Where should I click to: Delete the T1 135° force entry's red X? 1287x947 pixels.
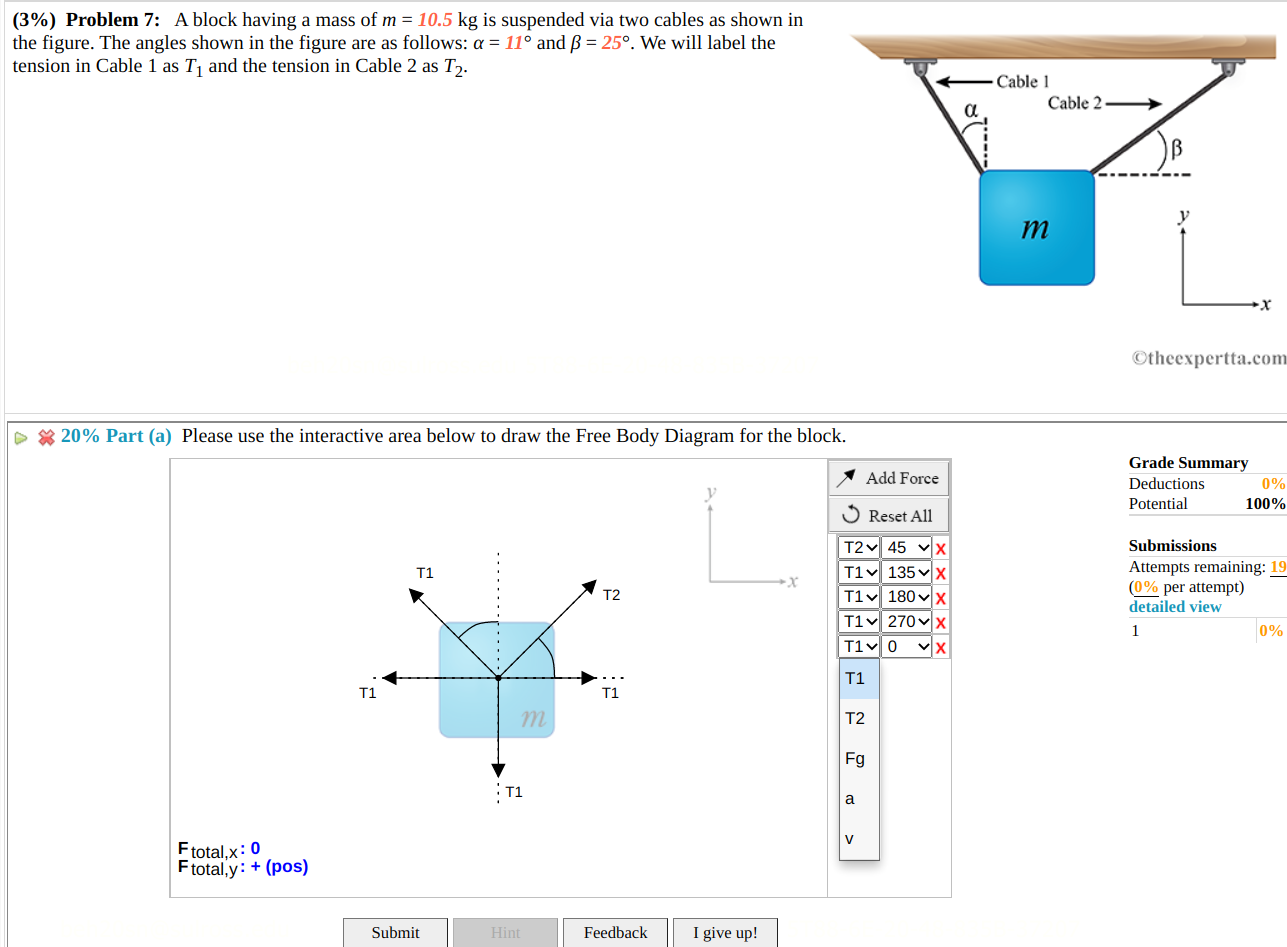coord(942,571)
